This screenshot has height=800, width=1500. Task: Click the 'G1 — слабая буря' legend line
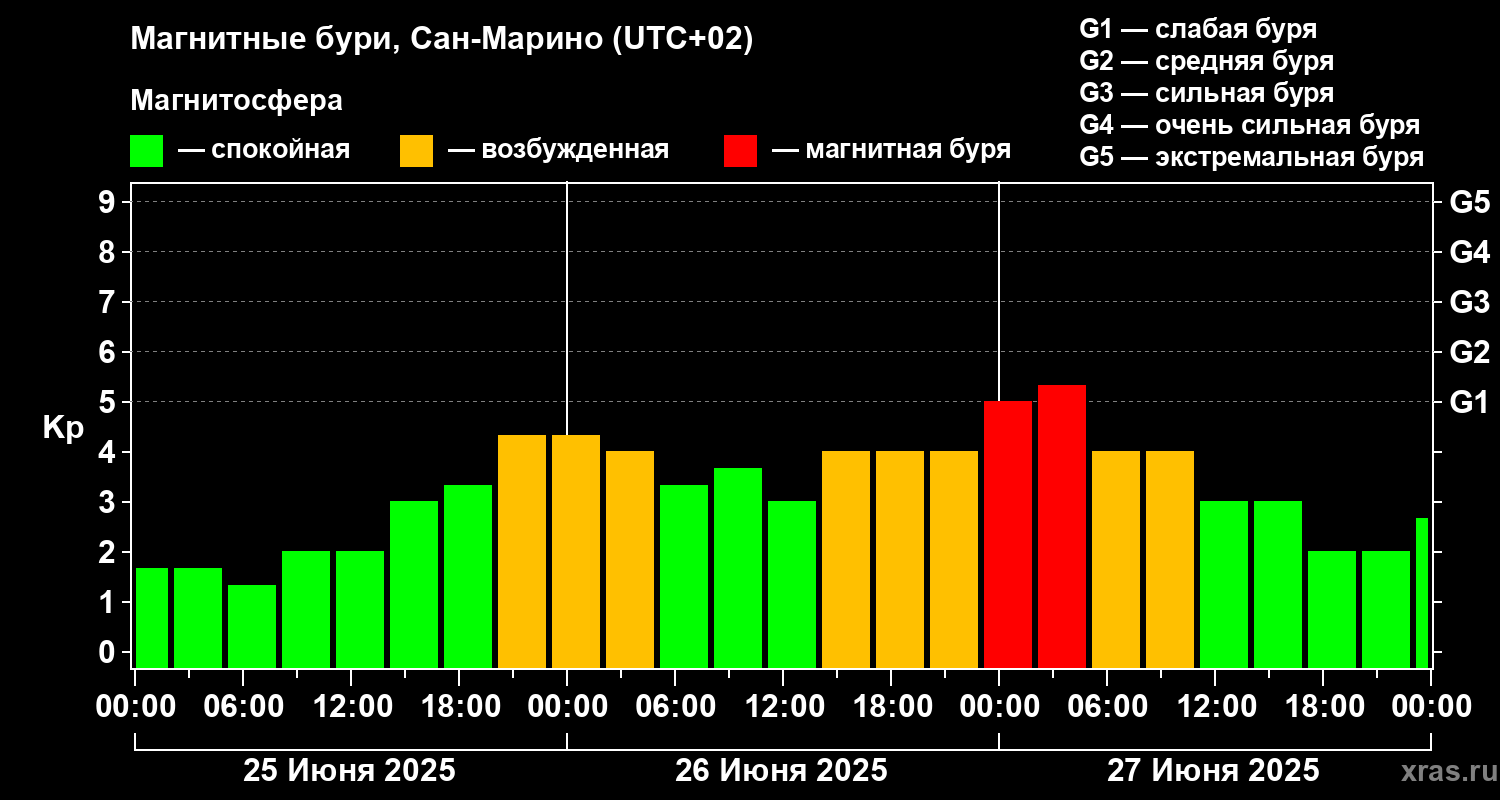(x=1198, y=29)
